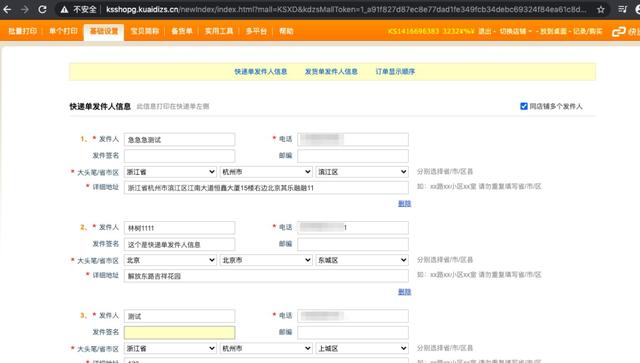The image size is (640, 363).
Task: Open the 单个打印 tab
Action: [x=63, y=31]
